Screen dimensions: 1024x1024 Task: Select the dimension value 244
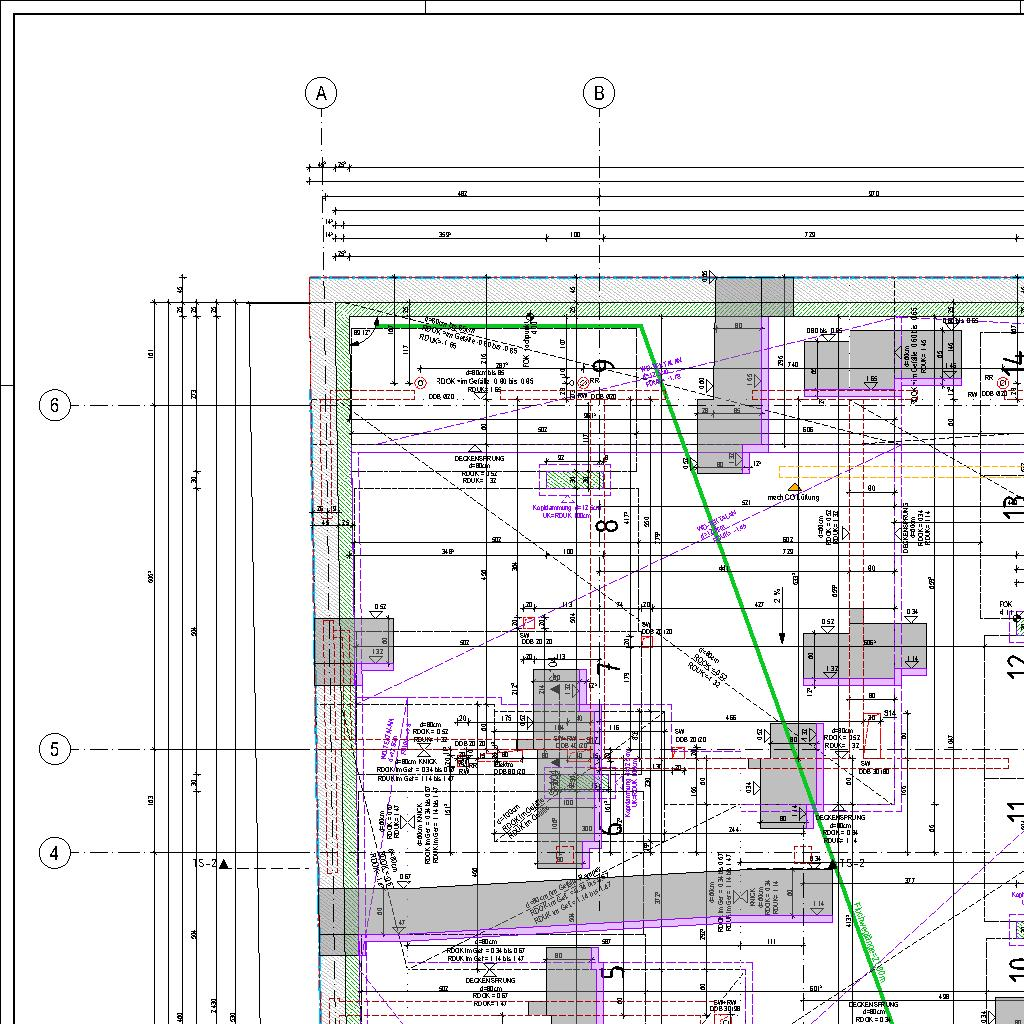pos(734,830)
